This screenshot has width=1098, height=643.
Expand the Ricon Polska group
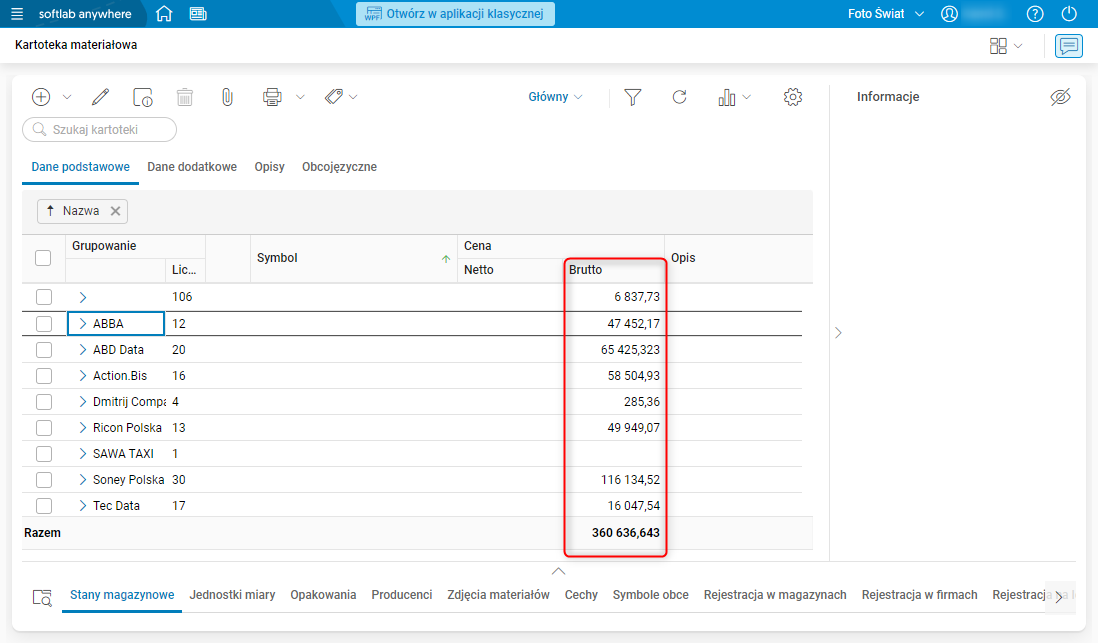click(83, 427)
